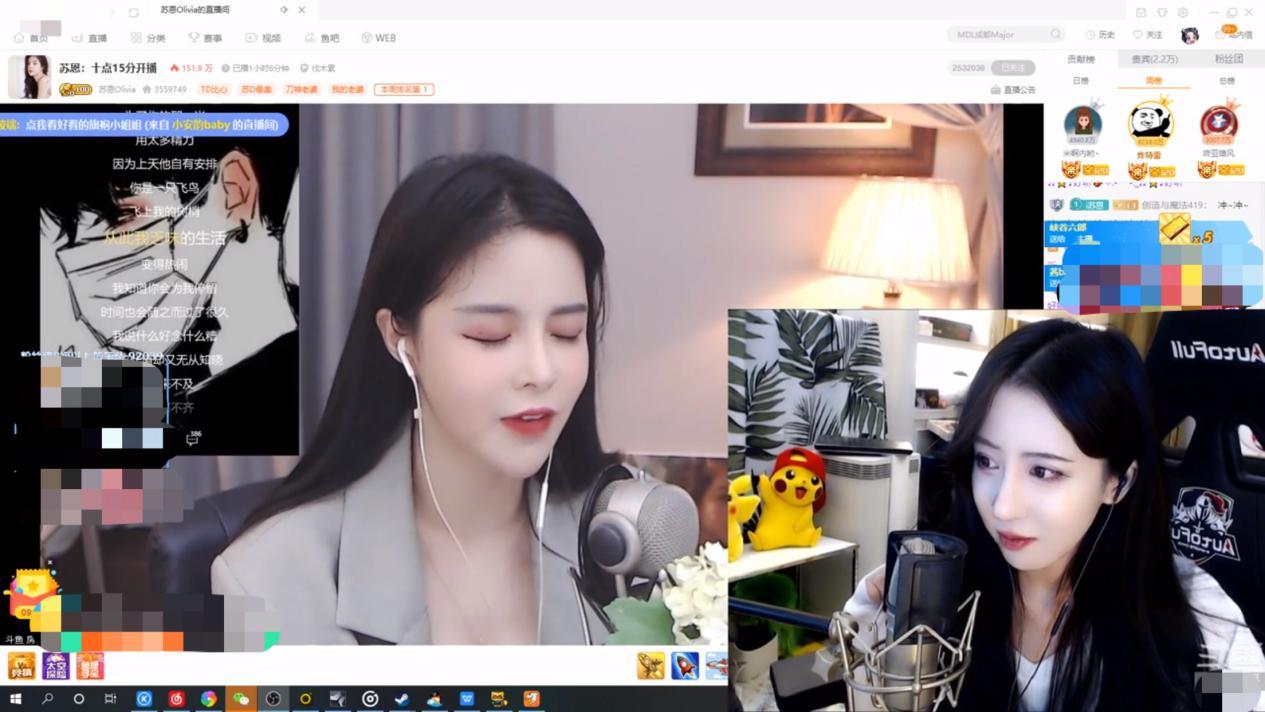Open viewing 历史 history
The height and width of the screenshot is (712, 1265).
coord(1100,35)
